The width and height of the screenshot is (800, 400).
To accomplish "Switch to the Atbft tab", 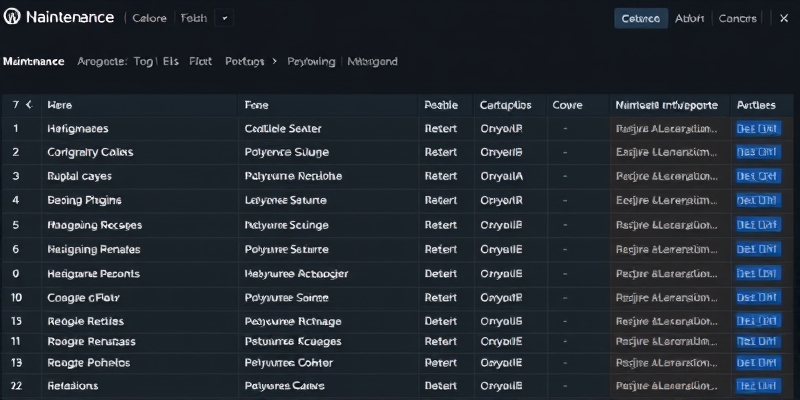I will pos(689,18).
